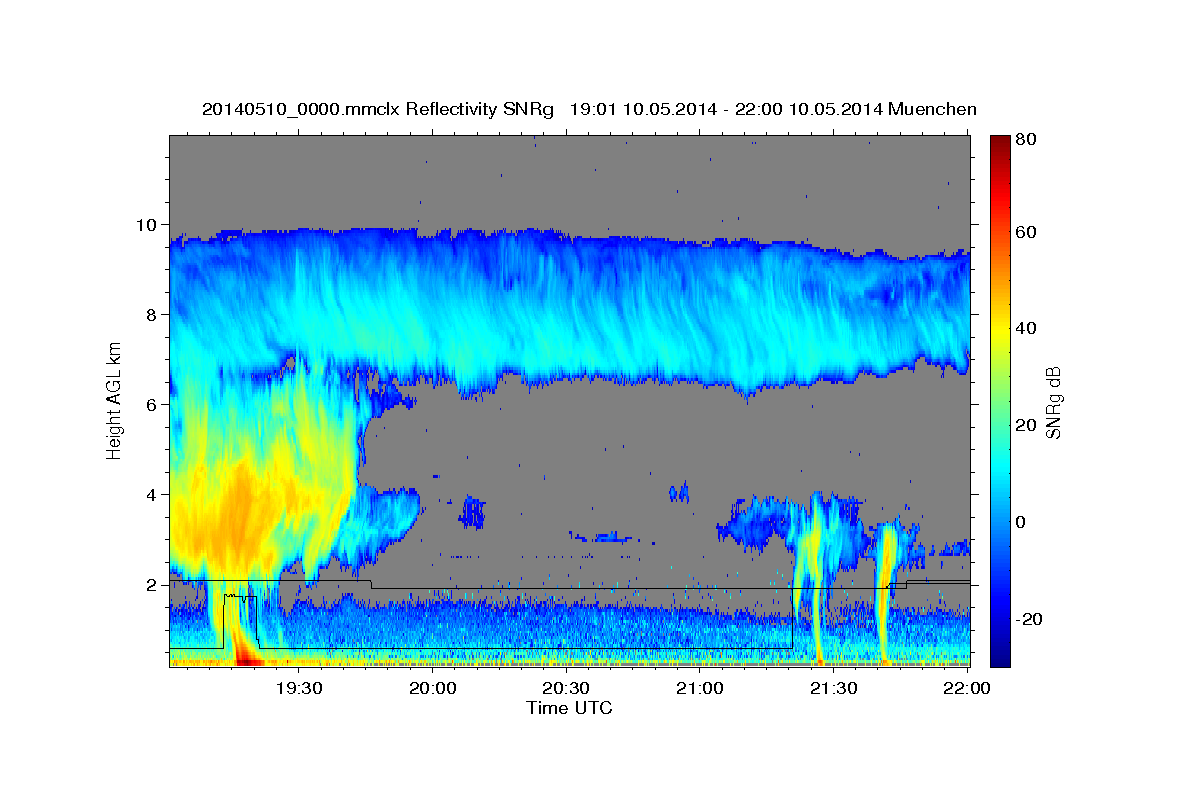This screenshot has width=1200, height=800.
Task: Click the colorbar value 40
Action: [x=1026, y=328]
